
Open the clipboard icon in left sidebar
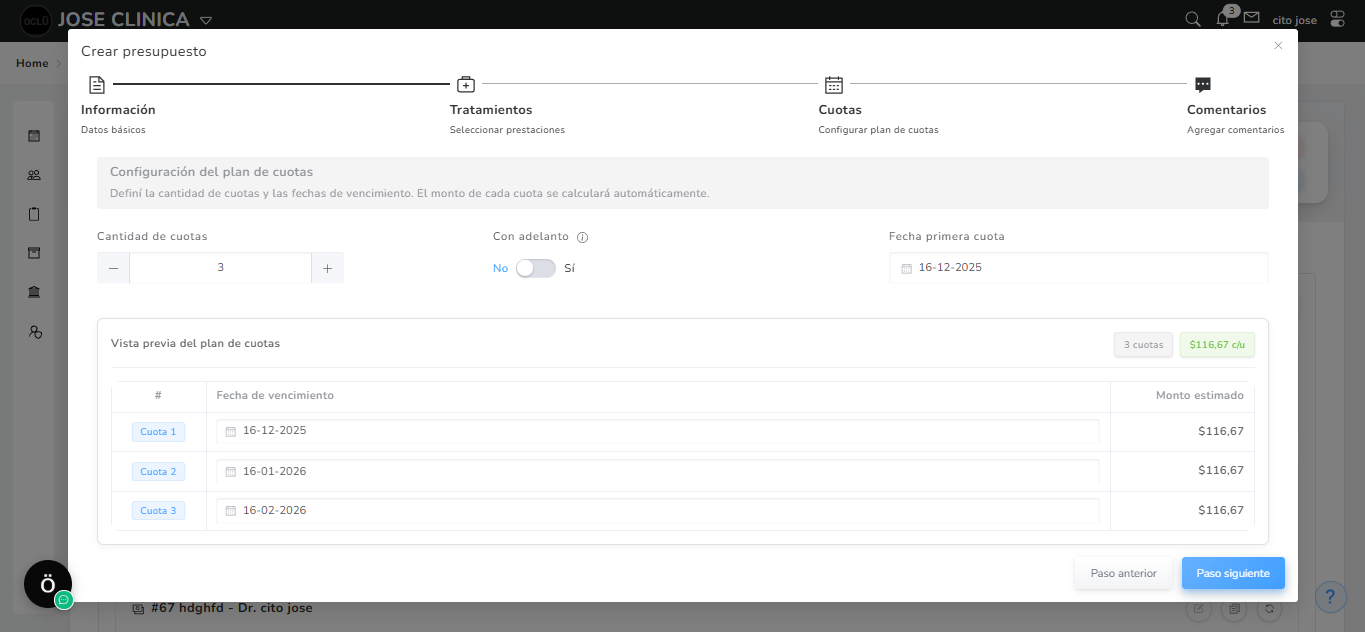(x=34, y=214)
